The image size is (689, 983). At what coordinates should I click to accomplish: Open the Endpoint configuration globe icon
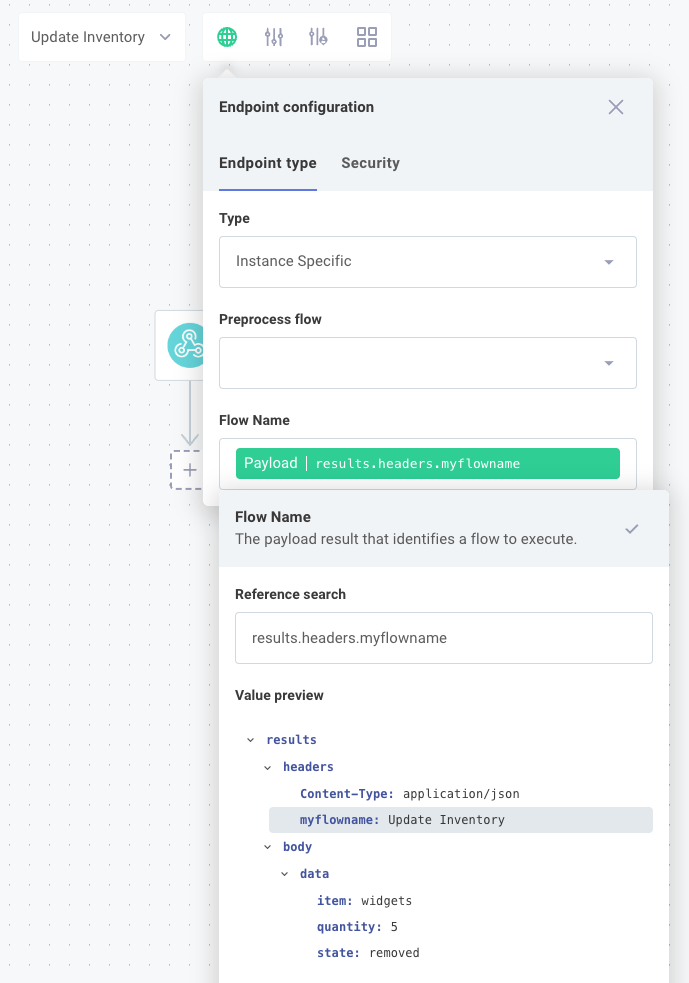tap(226, 36)
